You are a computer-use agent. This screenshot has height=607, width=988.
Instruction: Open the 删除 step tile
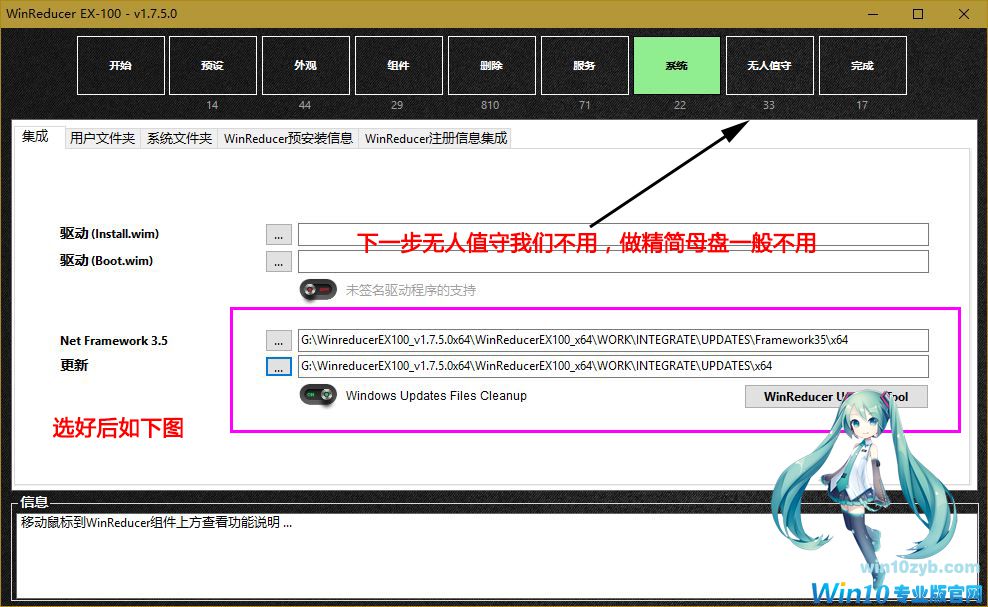click(x=491, y=66)
